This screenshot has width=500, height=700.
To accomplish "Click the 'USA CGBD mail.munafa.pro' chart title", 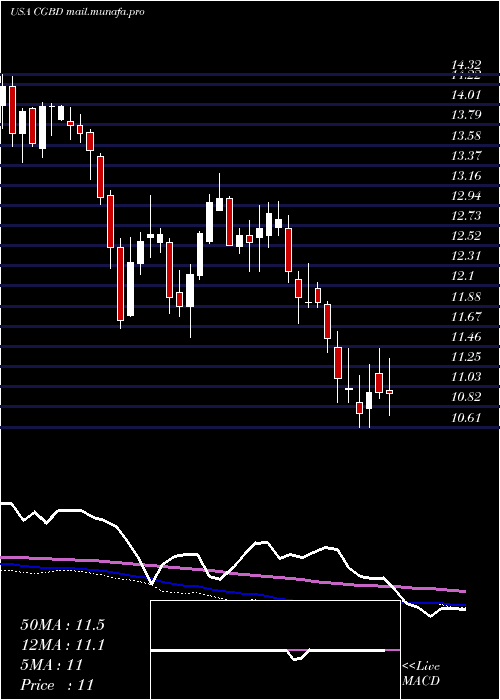I will pyautogui.click(x=77, y=12).
